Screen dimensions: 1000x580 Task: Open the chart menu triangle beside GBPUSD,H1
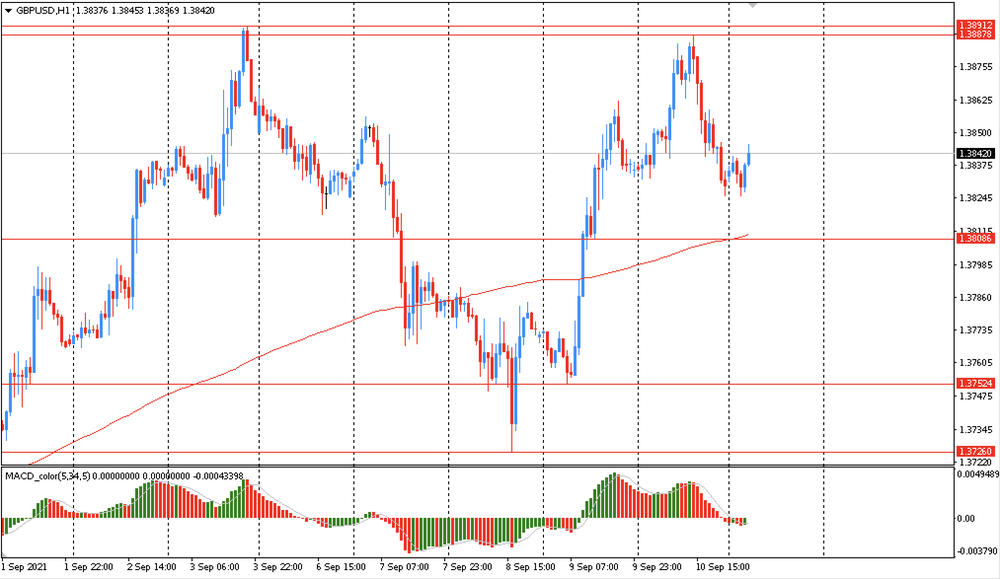(x=8, y=11)
